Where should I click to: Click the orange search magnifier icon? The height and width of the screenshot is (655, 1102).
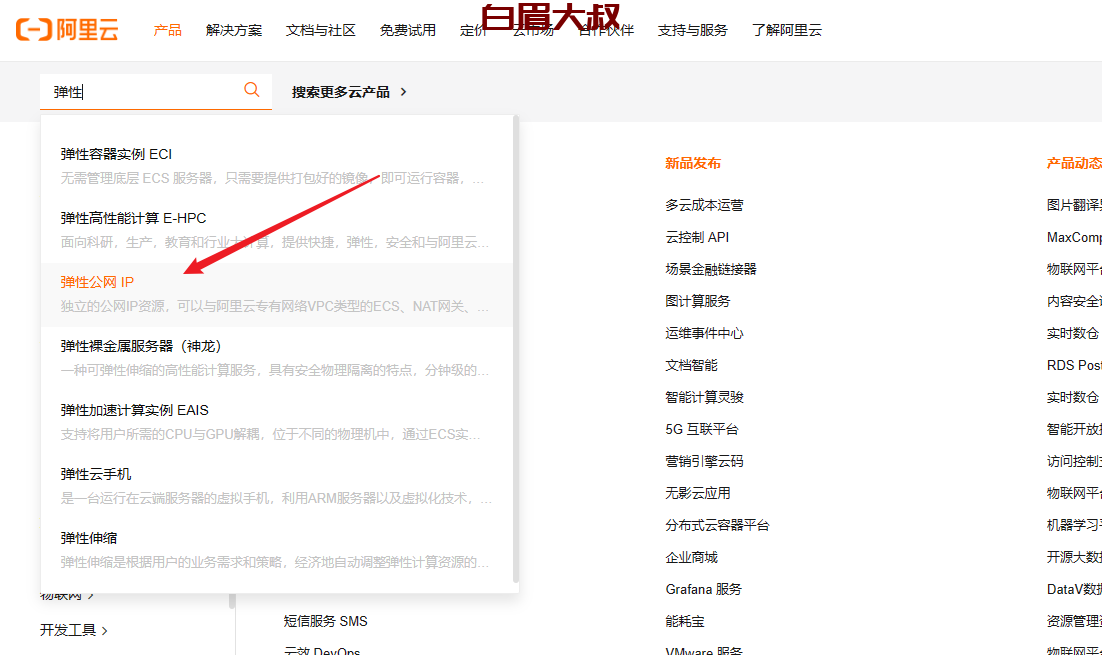(252, 90)
